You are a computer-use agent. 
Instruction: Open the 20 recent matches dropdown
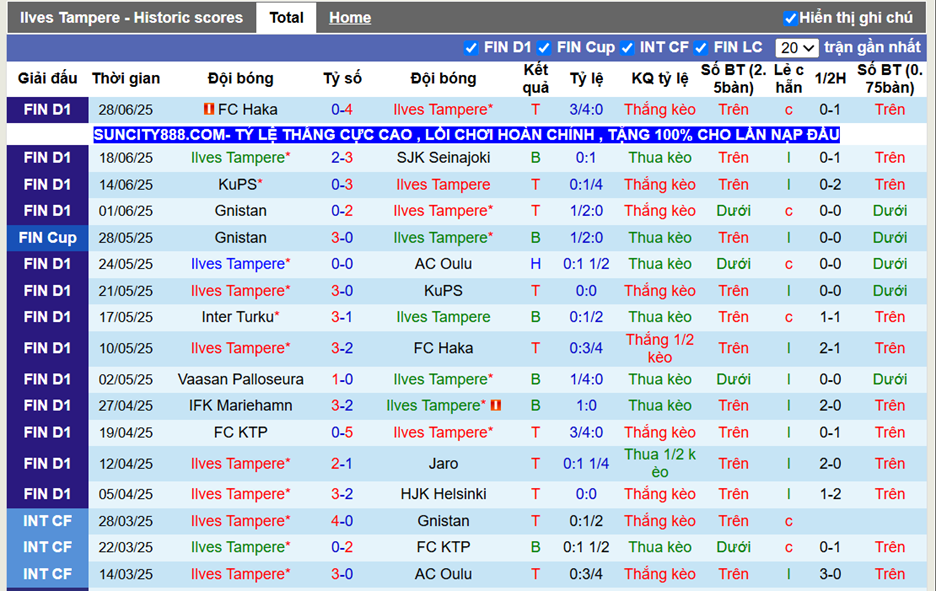click(x=796, y=48)
